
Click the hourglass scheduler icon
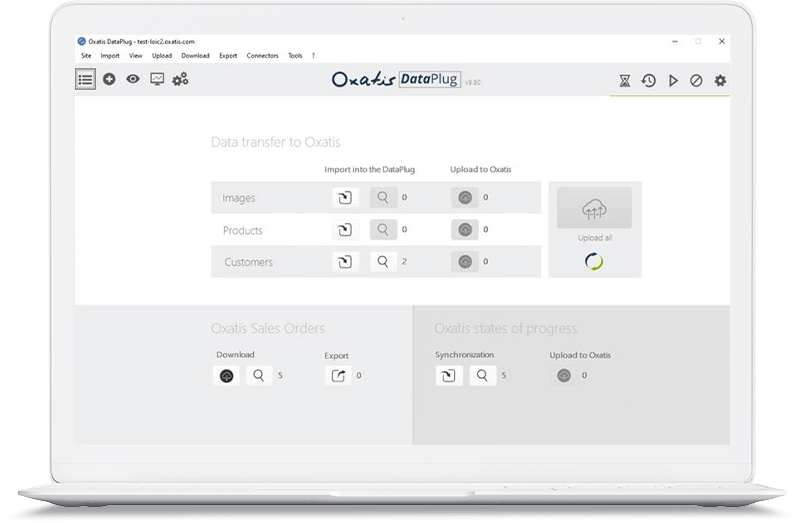[x=624, y=81]
